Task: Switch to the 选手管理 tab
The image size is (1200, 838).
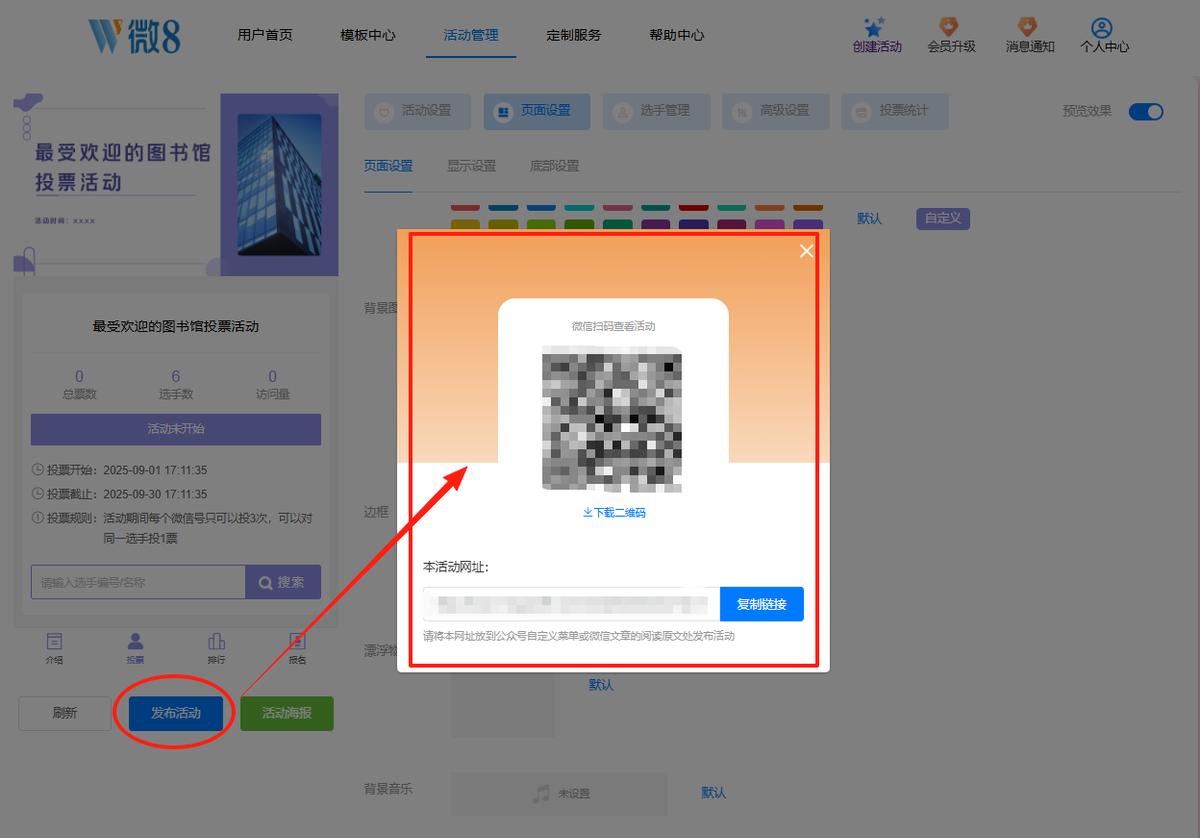Action: point(656,111)
